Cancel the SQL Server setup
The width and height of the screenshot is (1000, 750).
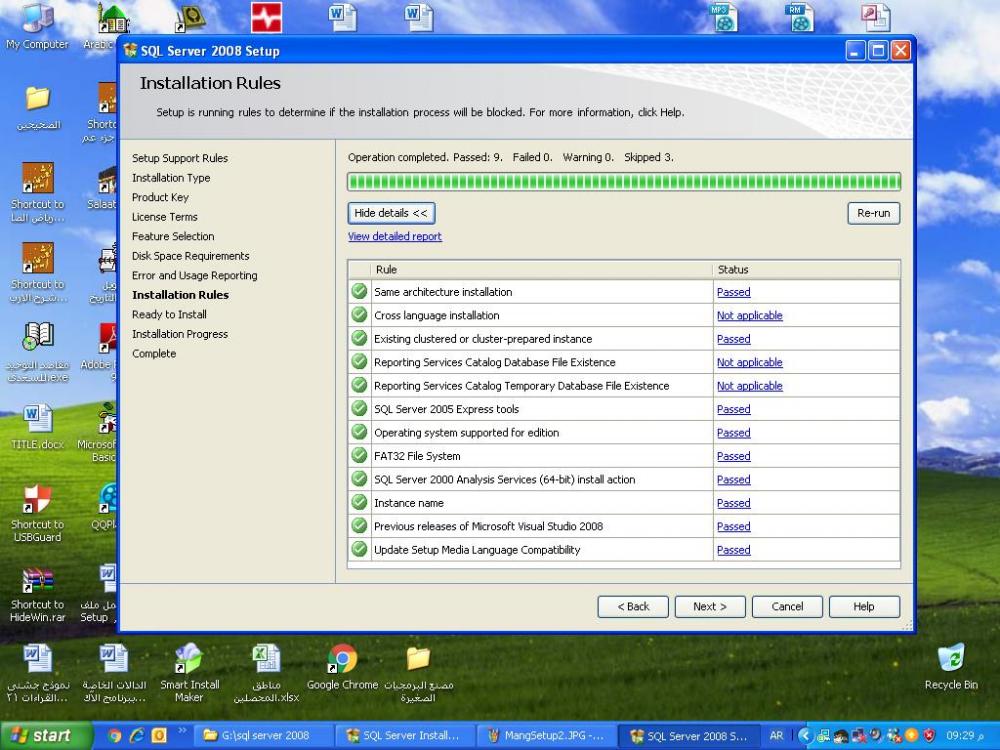[x=787, y=607]
